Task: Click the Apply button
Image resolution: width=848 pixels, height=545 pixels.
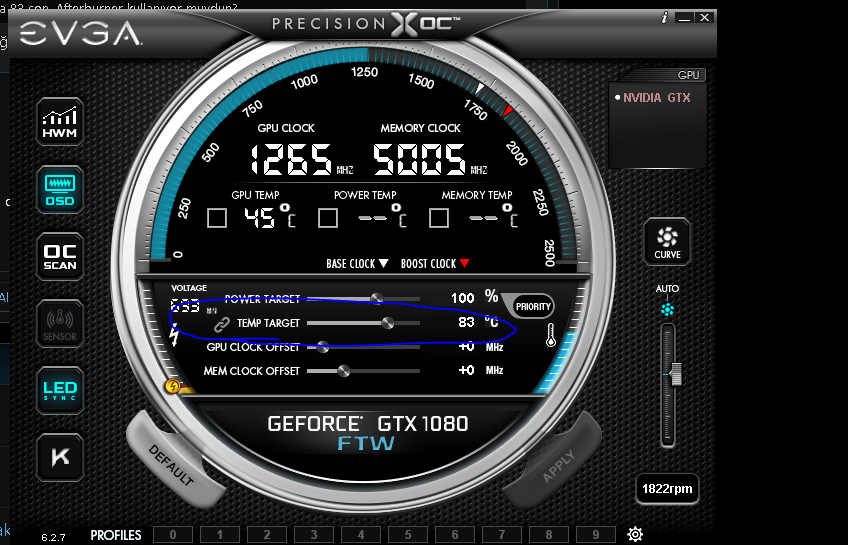Action: pos(557,466)
